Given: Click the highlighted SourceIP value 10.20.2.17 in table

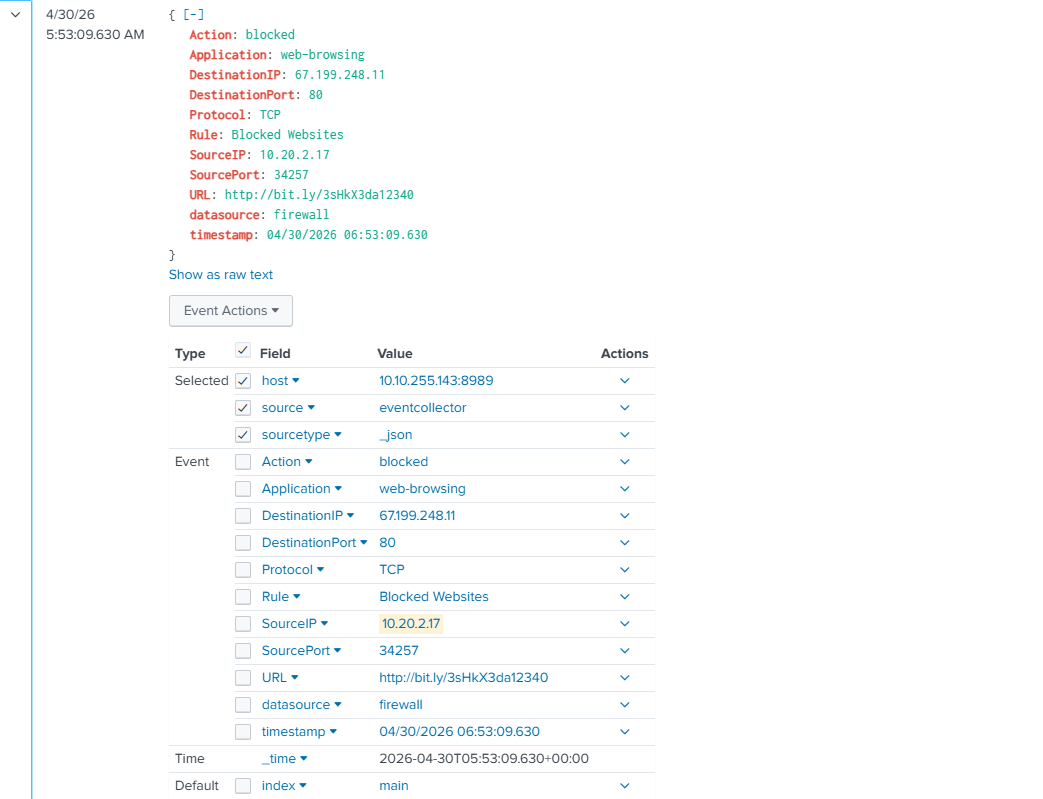Looking at the screenshot, I should tap(411, 624).
